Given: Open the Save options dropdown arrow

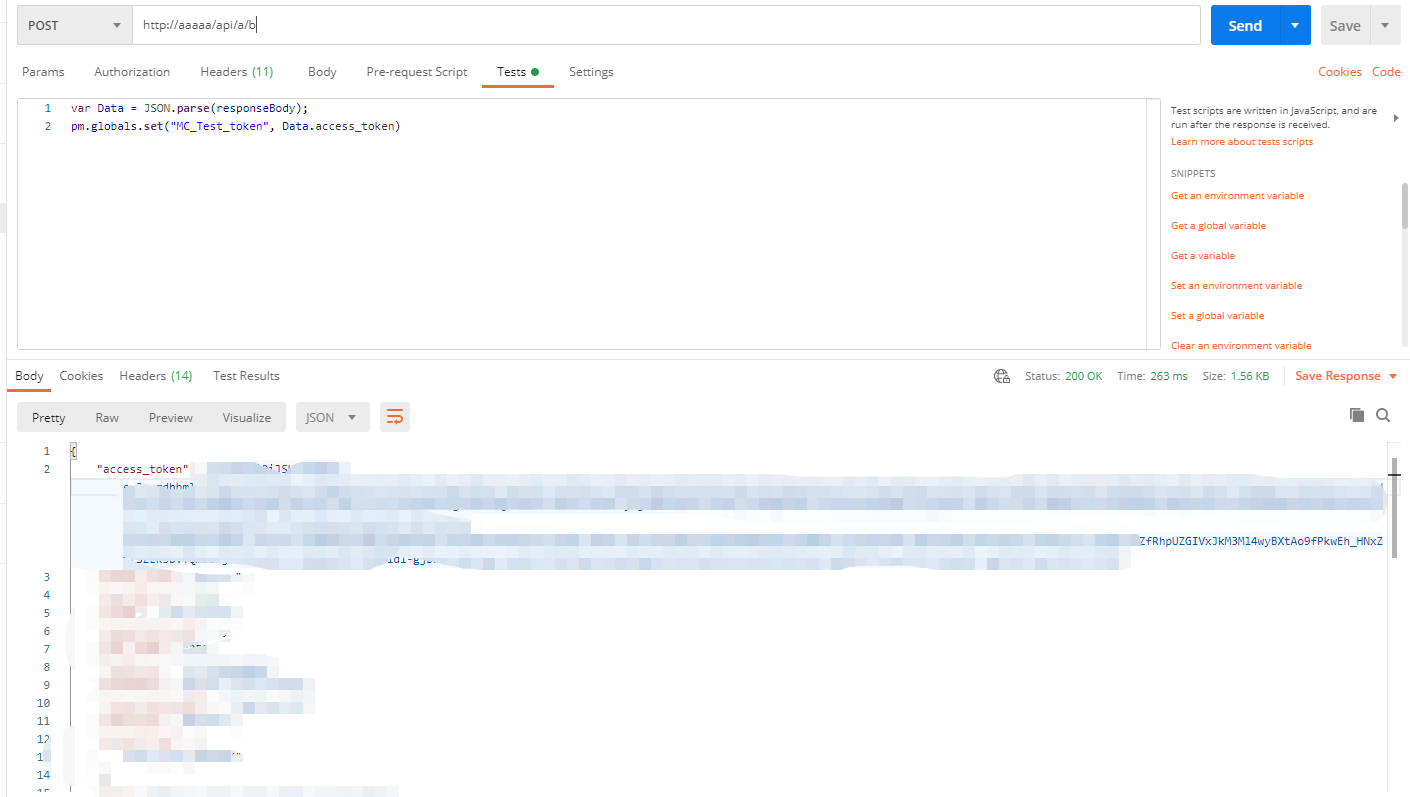Looking at the screenshot, I should click(1385, 25).
